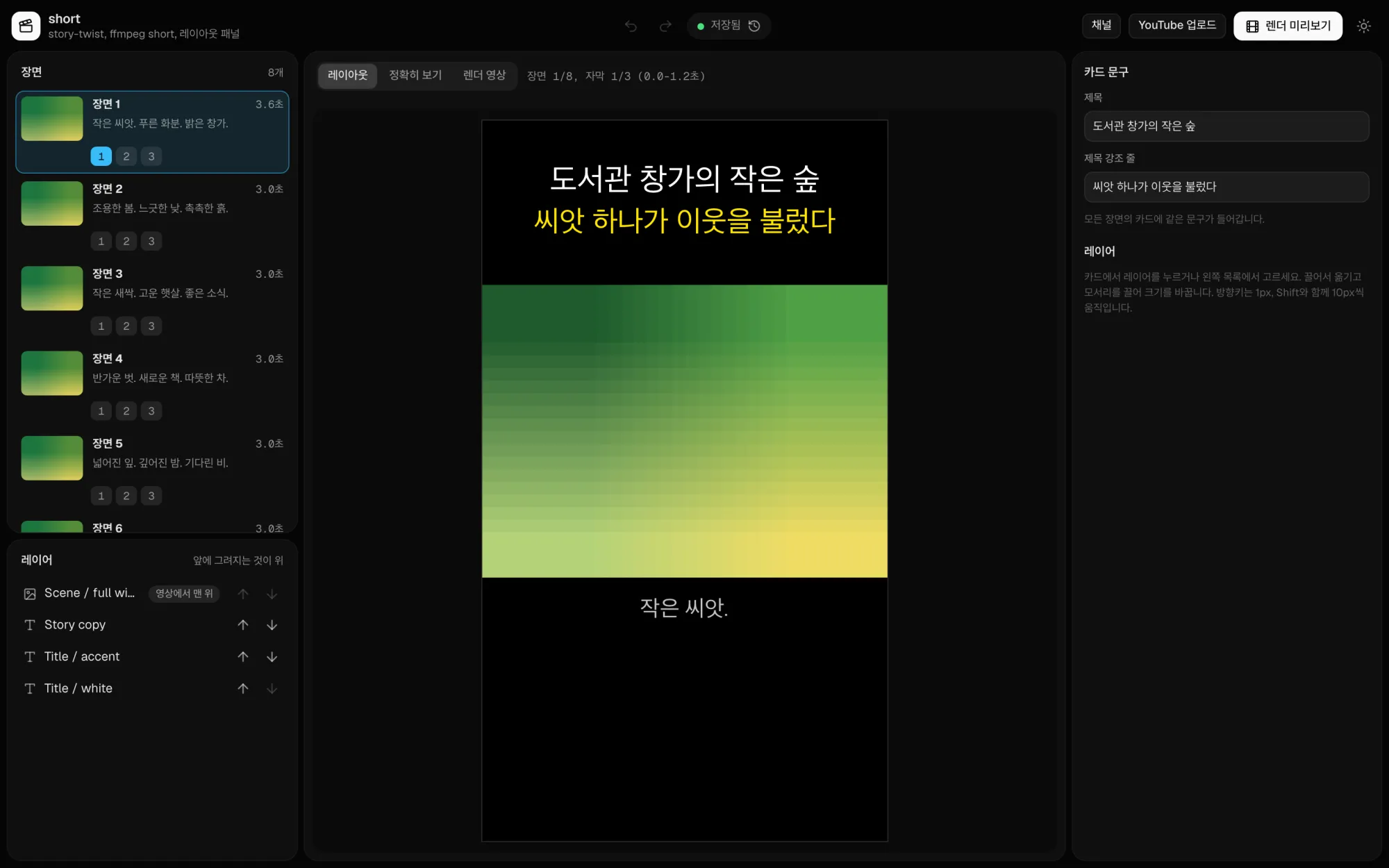Select subtitle 1 of 장면 5
The height and width of the screenshot is (868, 1389).
[x=101, y=496]
